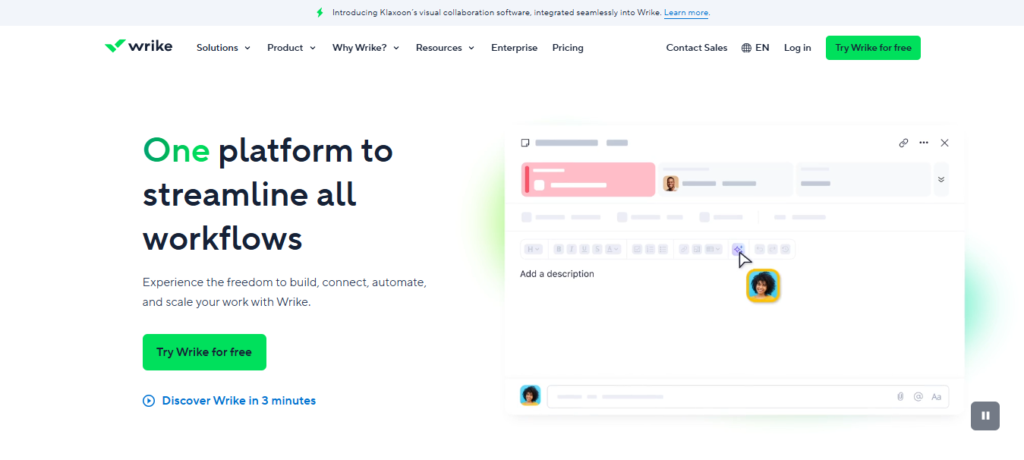The width and height of the screenshot is (1024, 460).
Task: Open the heading style dropdown in editor
Action: point(534,249)
